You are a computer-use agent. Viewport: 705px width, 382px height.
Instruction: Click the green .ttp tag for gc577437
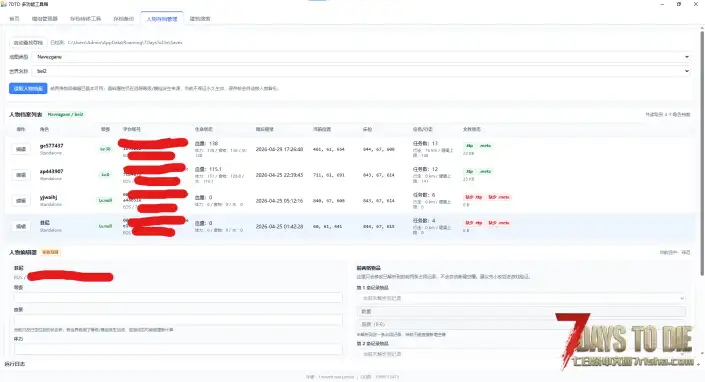click(x=469, y=146)
